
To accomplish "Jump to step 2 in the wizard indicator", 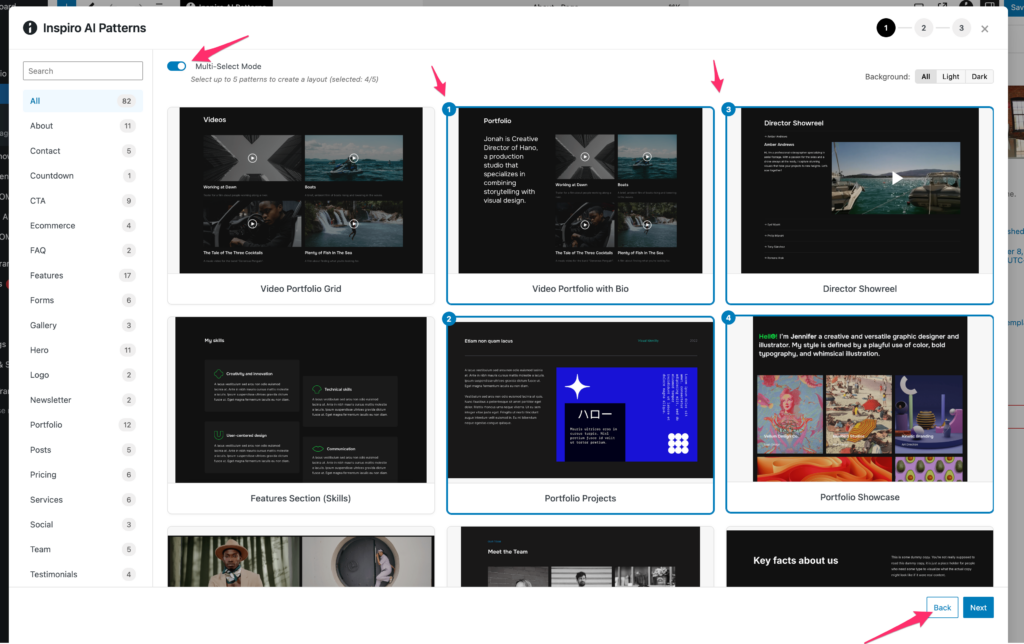I will [923, 28].
